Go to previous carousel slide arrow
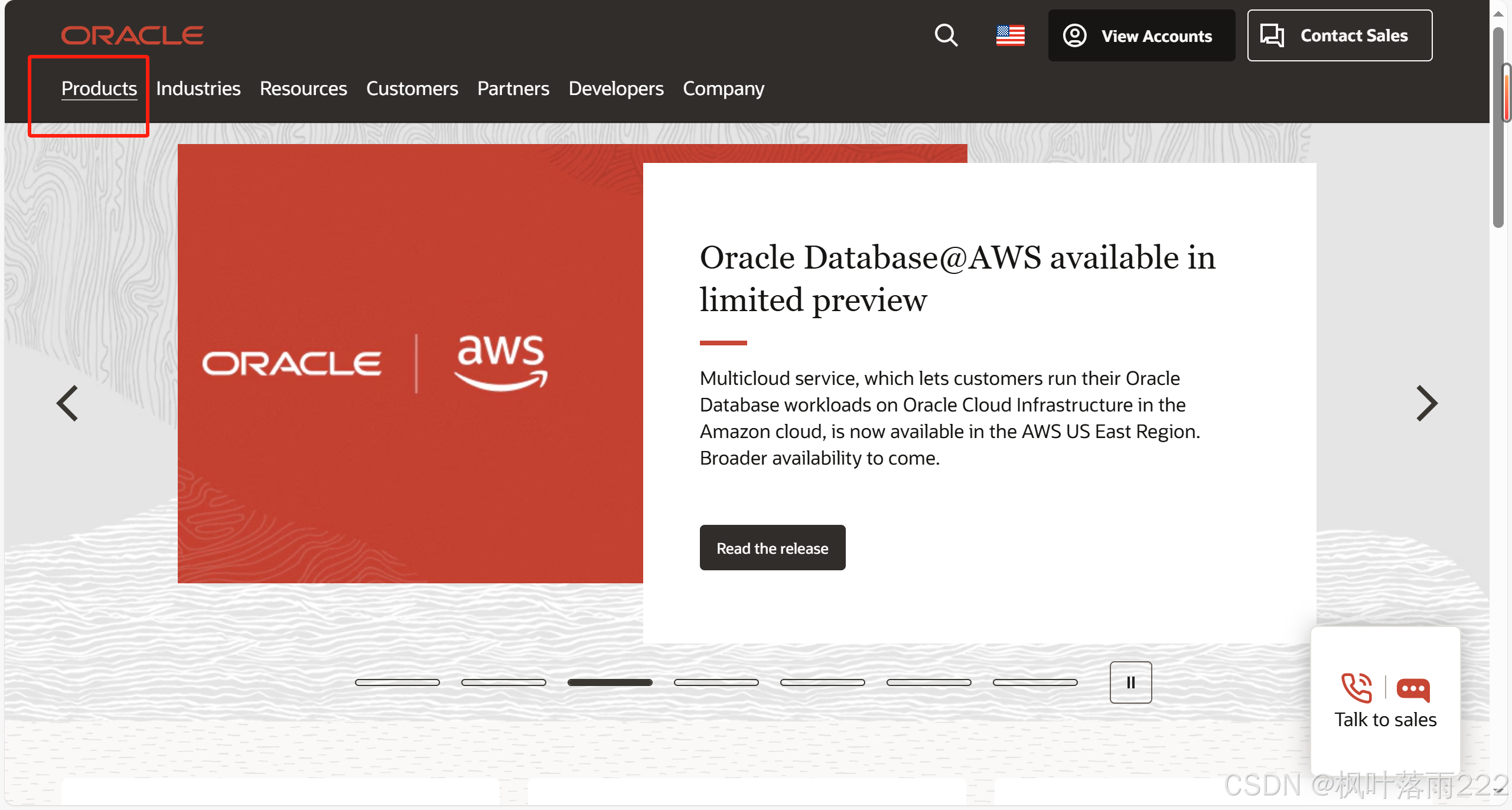The width and height of the screenshot is (1512, 810). pyautogui.click(x=67, y=404)
